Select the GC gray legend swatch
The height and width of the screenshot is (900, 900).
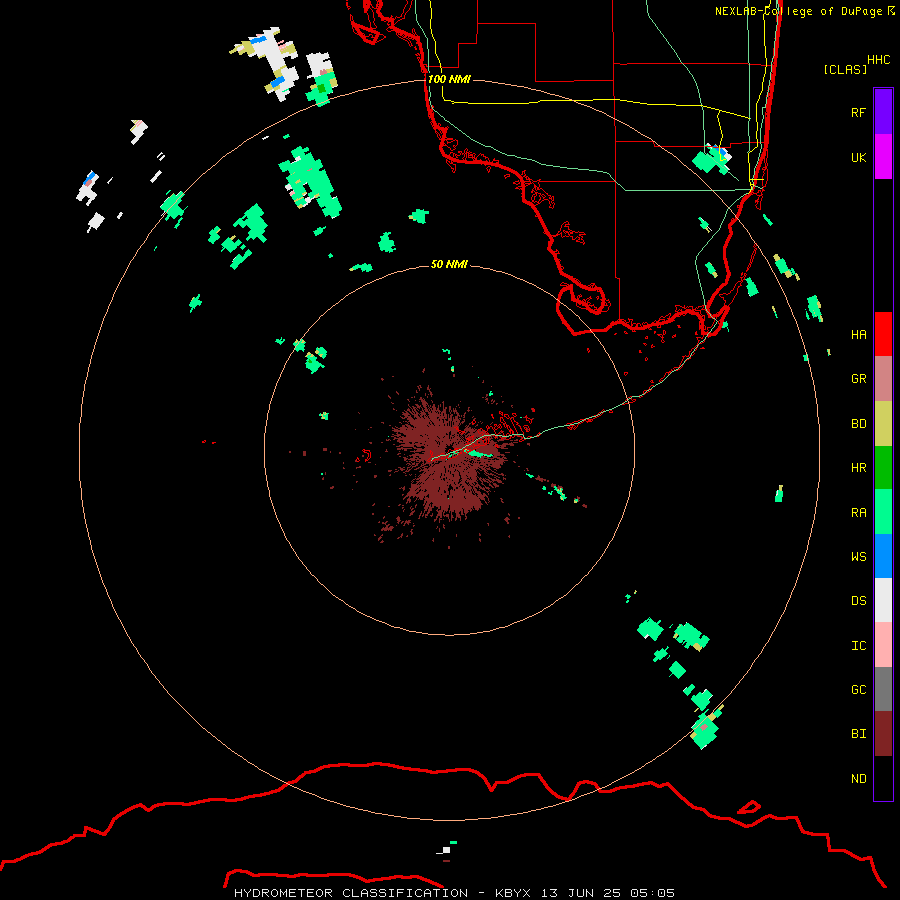coord(883,689)
